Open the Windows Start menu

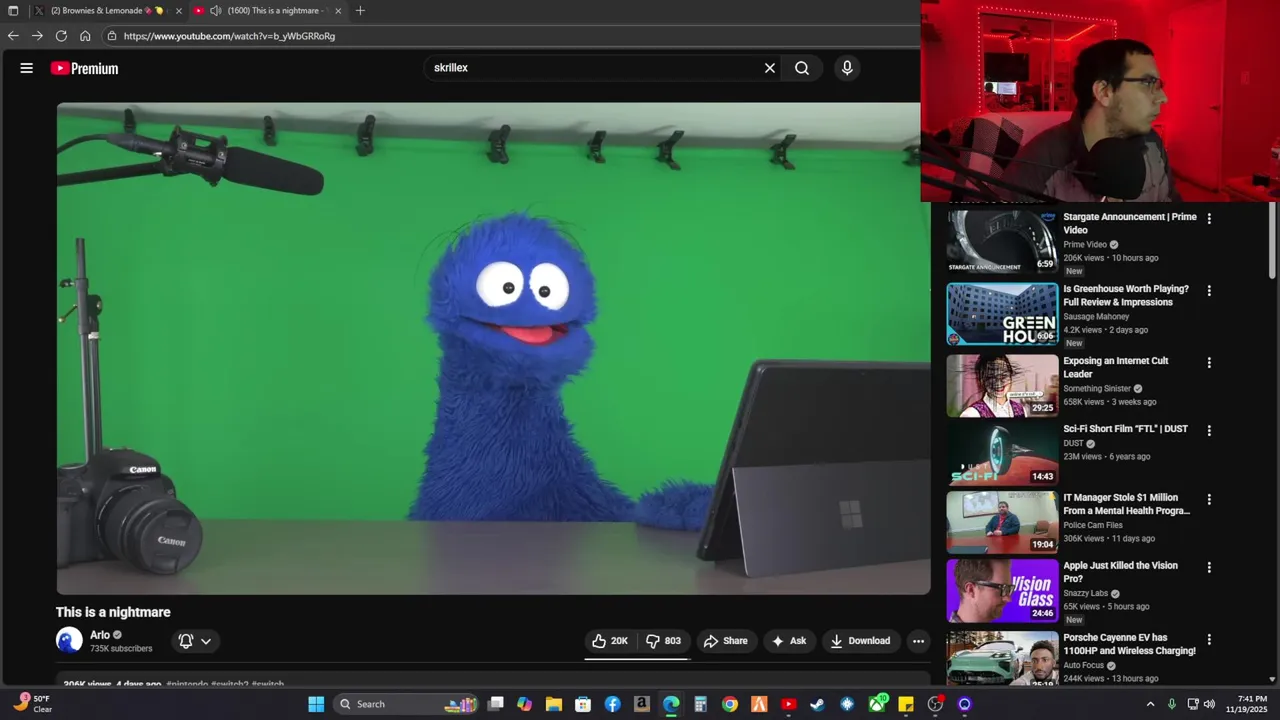[316, 704]
